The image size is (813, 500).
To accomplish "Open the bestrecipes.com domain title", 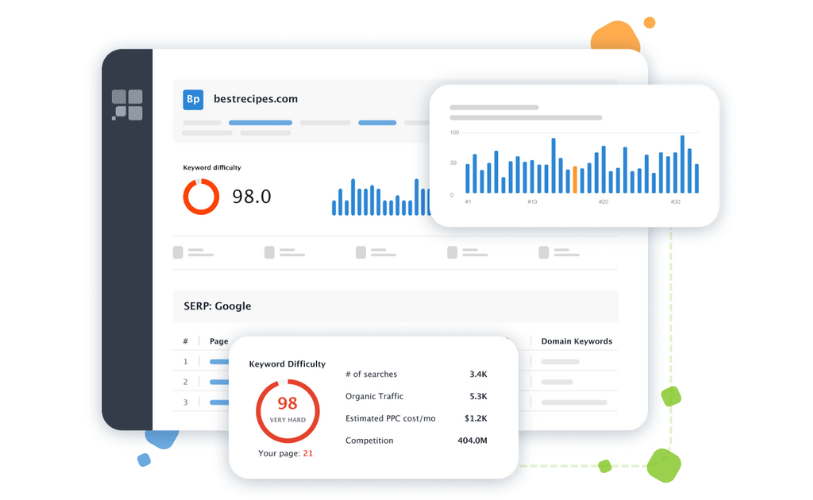I will point(256,99).
